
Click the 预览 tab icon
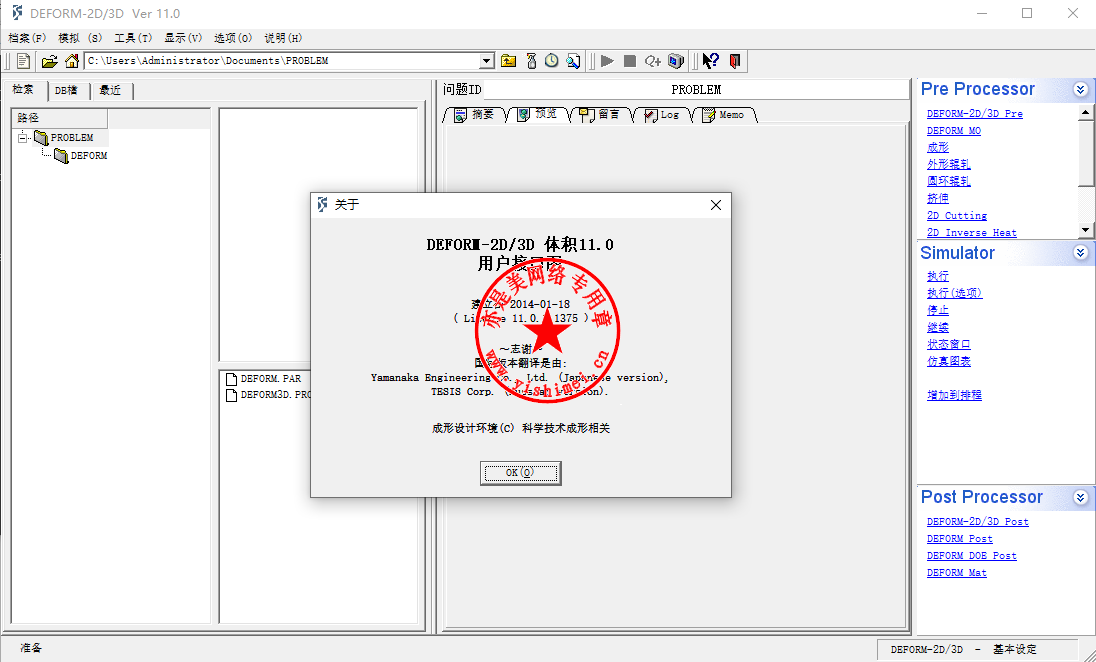point(523,115)
